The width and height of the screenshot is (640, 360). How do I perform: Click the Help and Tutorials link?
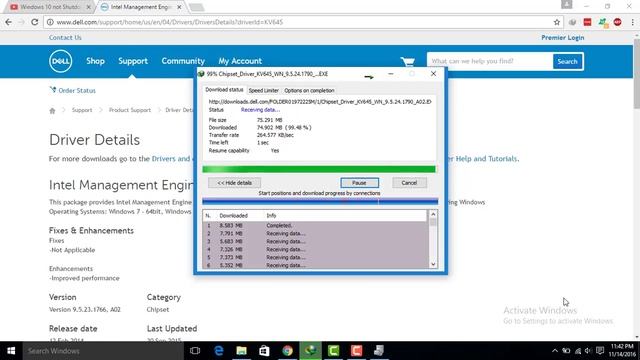tap(483, 159)
